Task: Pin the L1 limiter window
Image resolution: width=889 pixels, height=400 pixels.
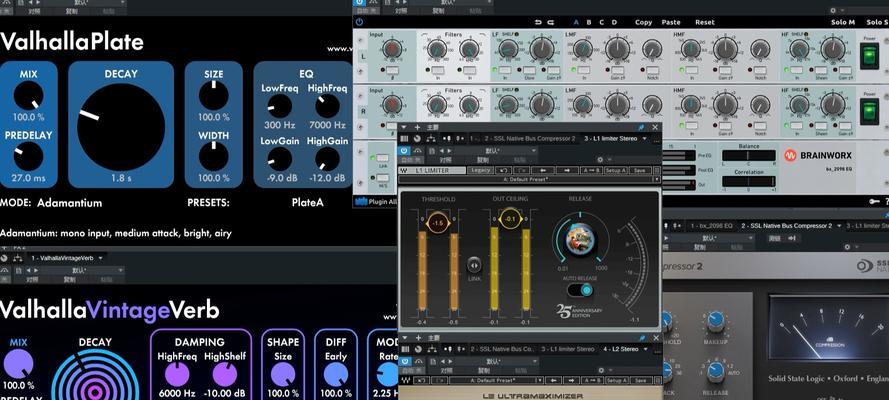Action: click(642, 127)
